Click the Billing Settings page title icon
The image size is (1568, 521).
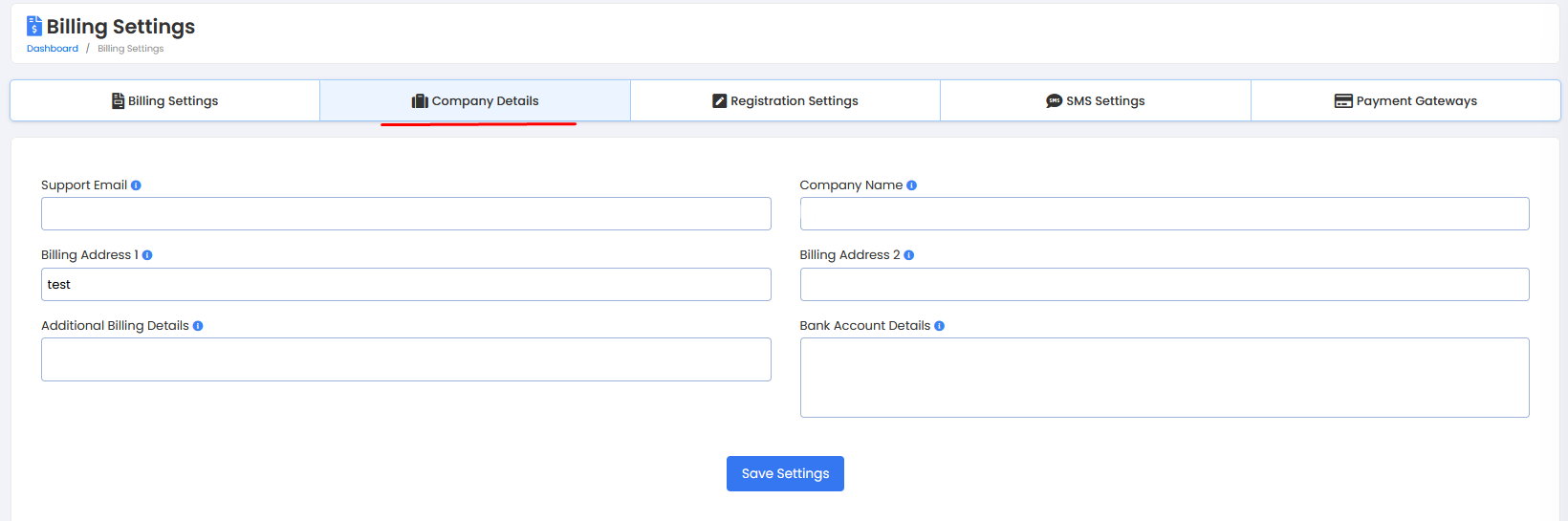[34, 26]
